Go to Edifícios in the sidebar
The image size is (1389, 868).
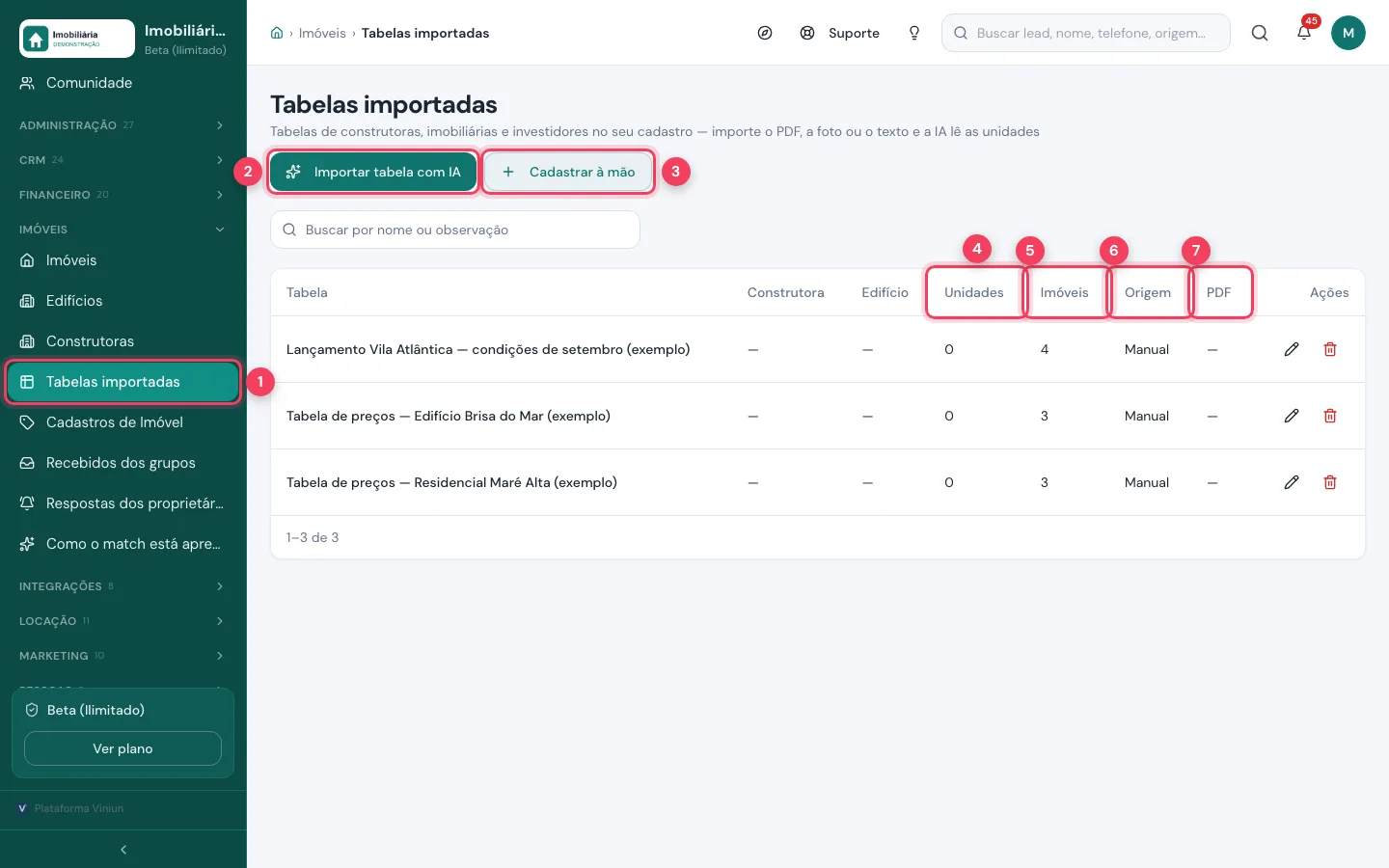pyautogui.click(x=123, y=301)
